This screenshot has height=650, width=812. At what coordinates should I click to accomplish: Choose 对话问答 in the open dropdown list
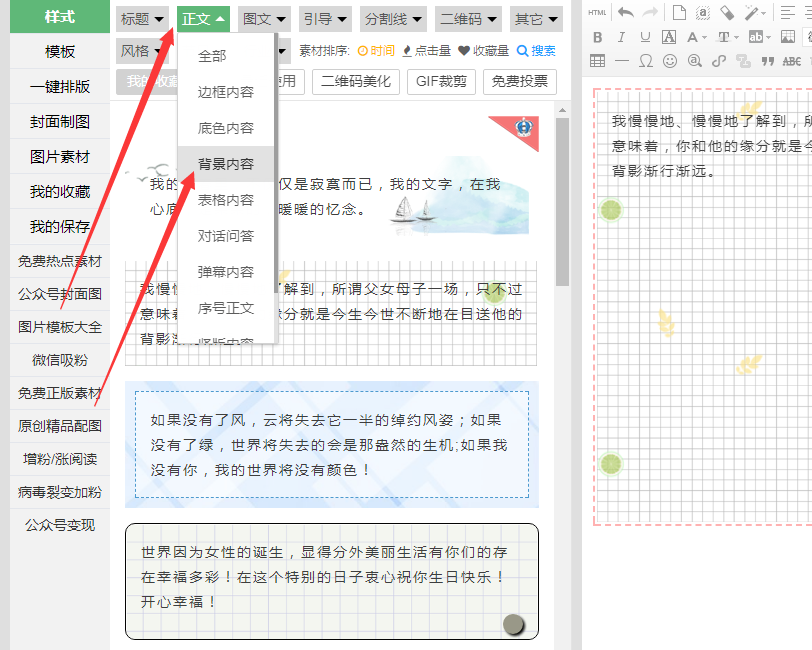click(x=225, y=236)
